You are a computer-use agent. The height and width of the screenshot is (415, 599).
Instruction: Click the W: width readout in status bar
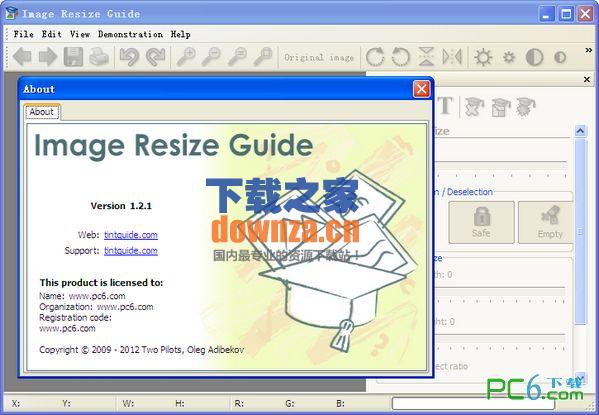pyautogui.click(x=128, y=403)
